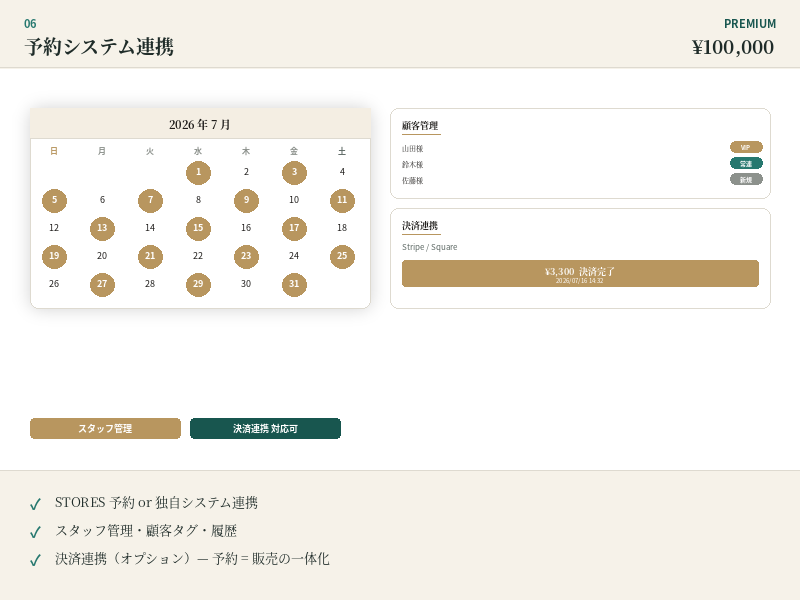
Task: Select date 2 on the calendar
Action: [x=246, y=172]
